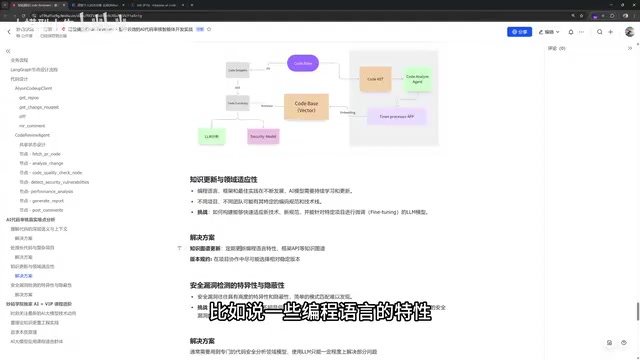640x360 pixels.
Task: Click the document vertical scrollbar thumb
Action: click(638, 311)
